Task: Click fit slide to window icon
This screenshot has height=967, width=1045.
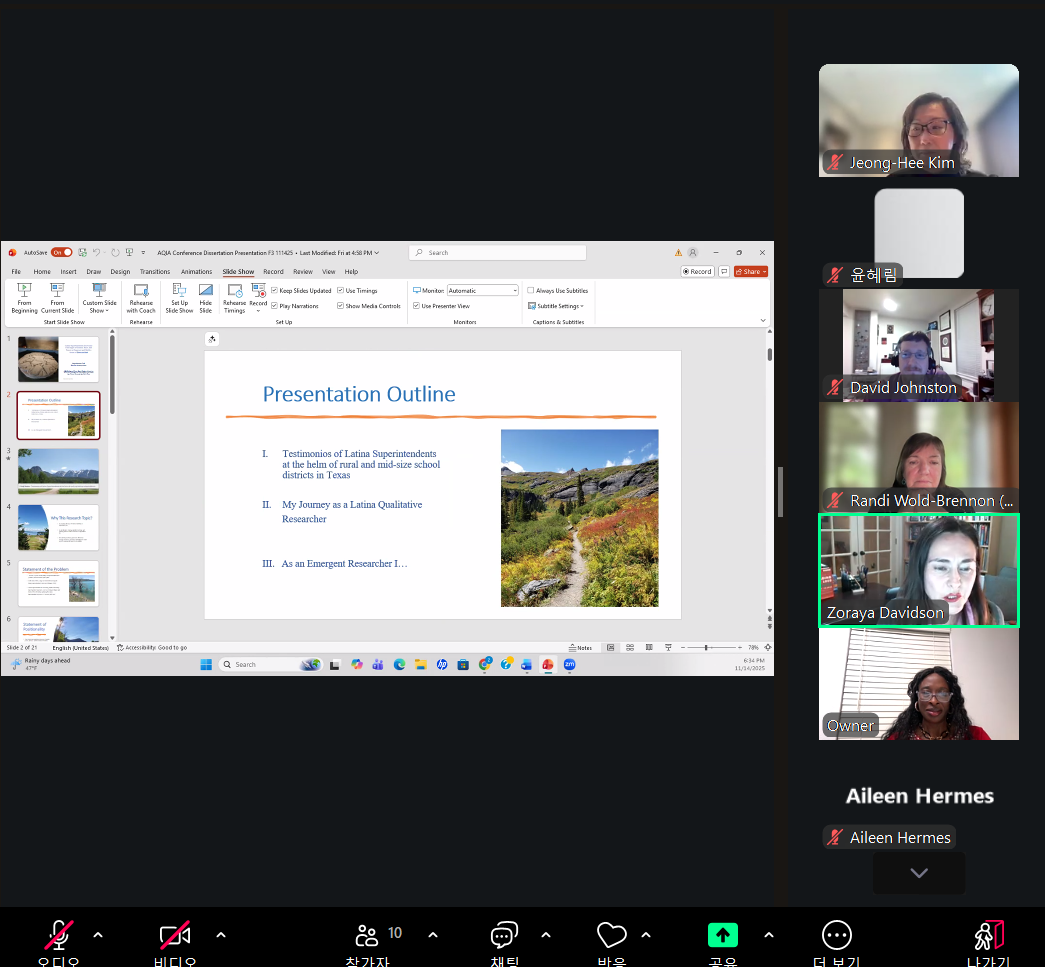Action: click(768, 647)
